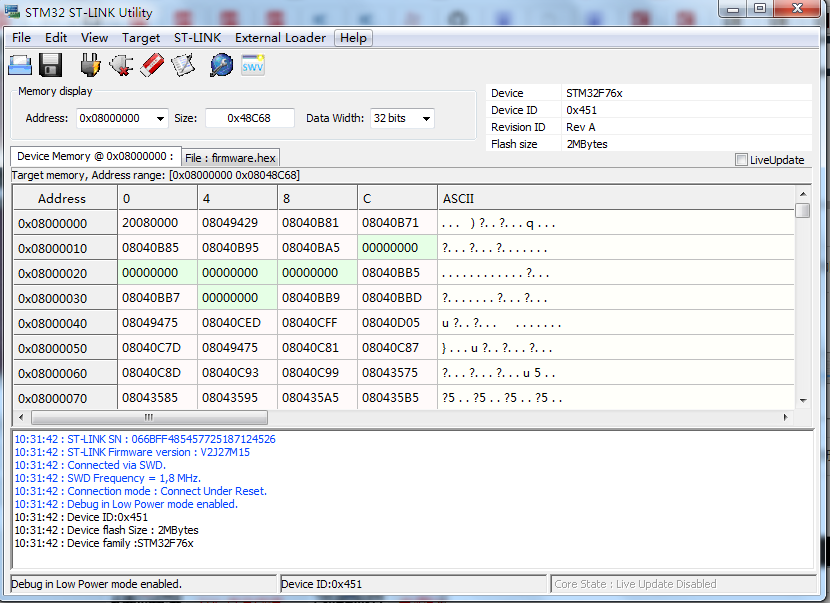Open the ST-LINK menu
The width and height of the screenshot is (830, 603).
[x=197, y=38]
